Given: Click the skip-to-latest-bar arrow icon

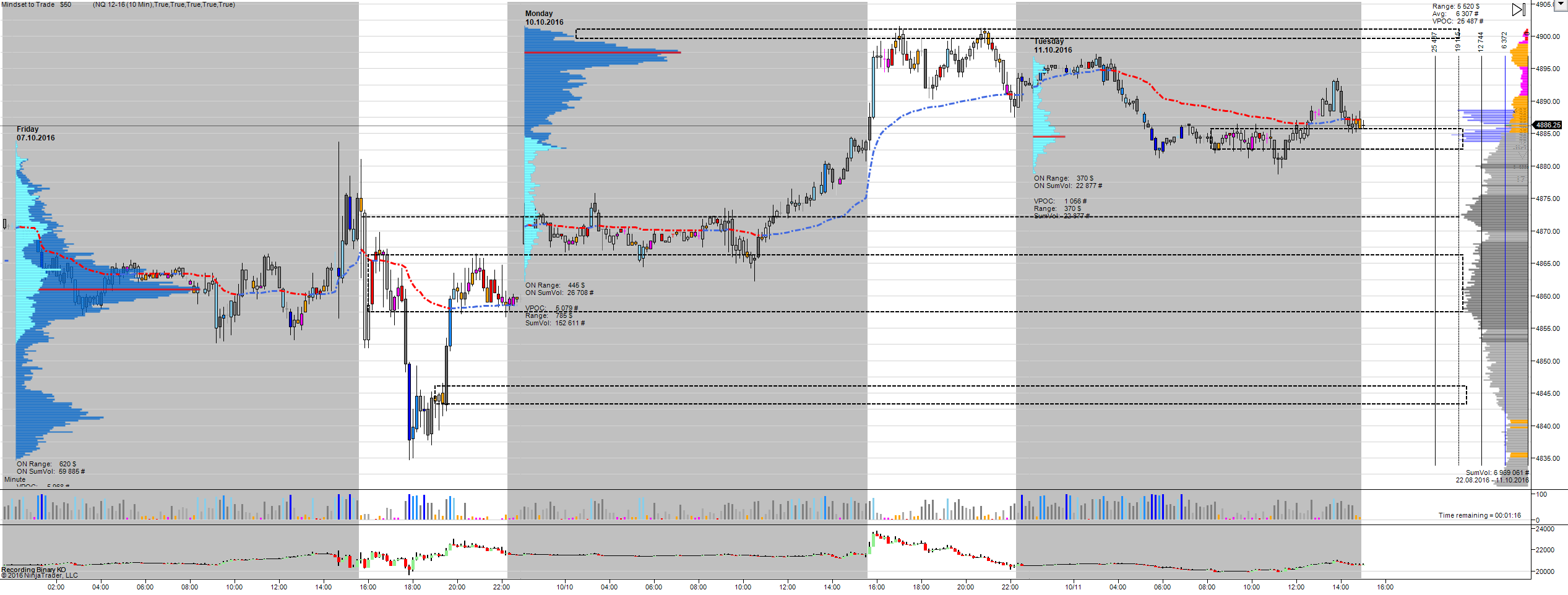Looking at the screenshot, I should click(x=1518, y=9).
